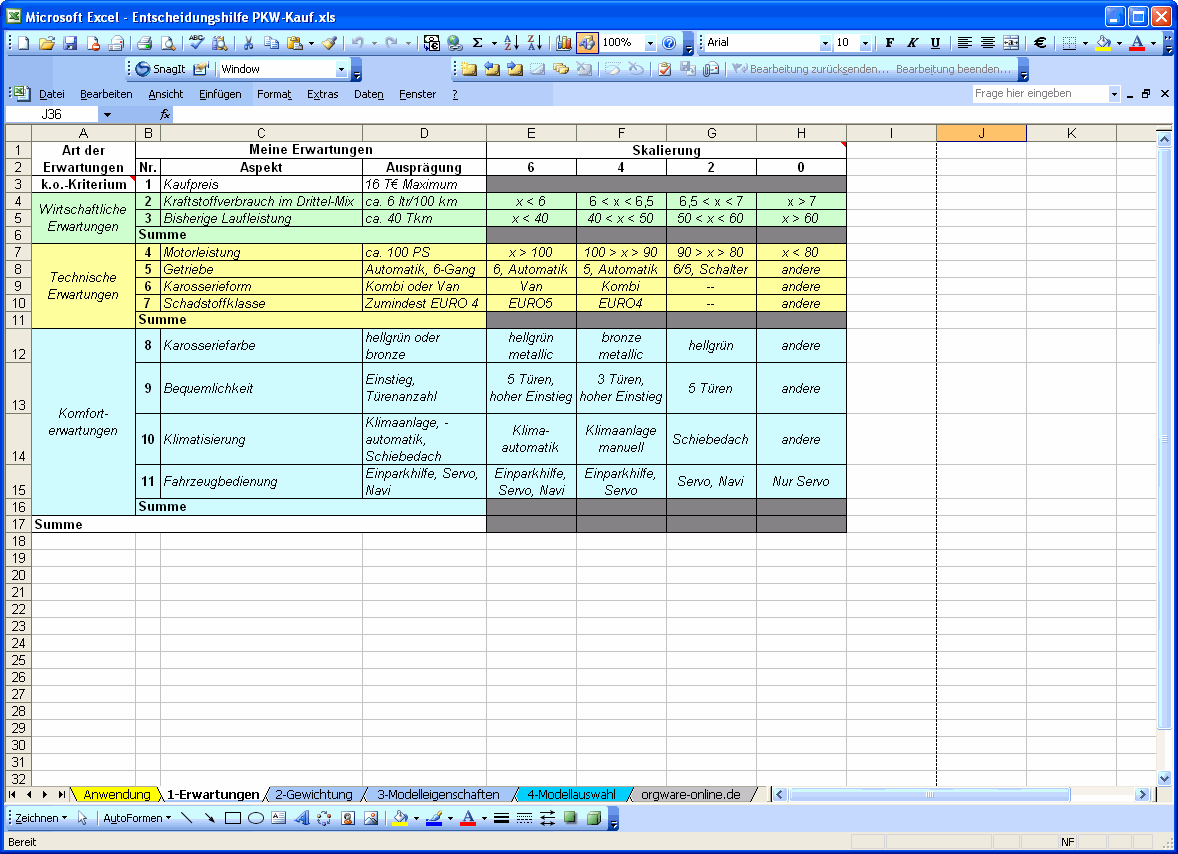Click the blue line color in drawing toolbar

click(x=433, y=818)
